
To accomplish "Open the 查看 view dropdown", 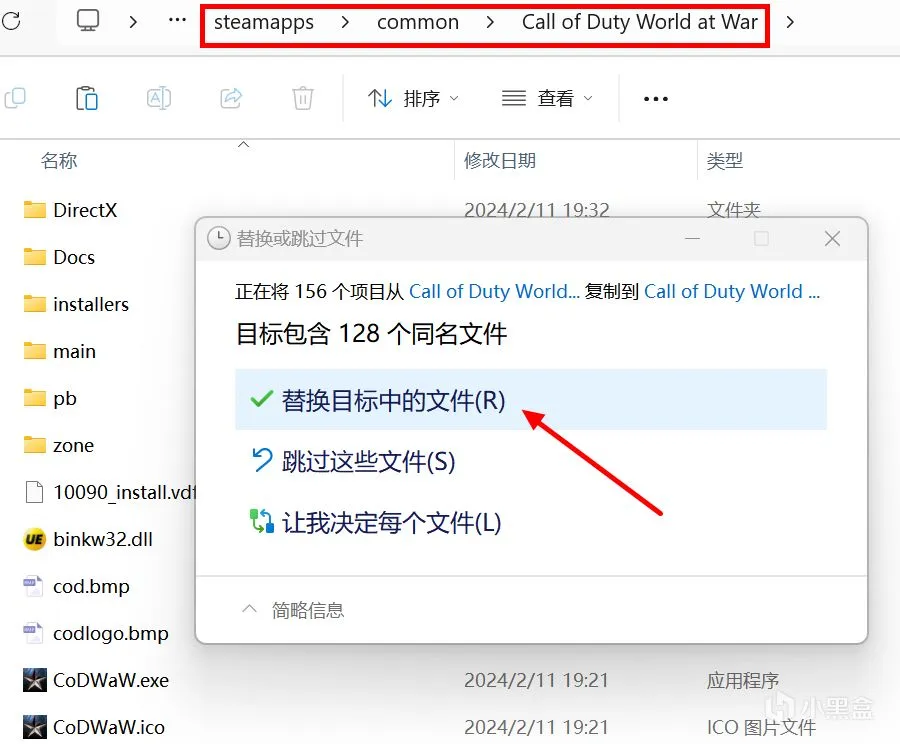I will pos(547,98).
